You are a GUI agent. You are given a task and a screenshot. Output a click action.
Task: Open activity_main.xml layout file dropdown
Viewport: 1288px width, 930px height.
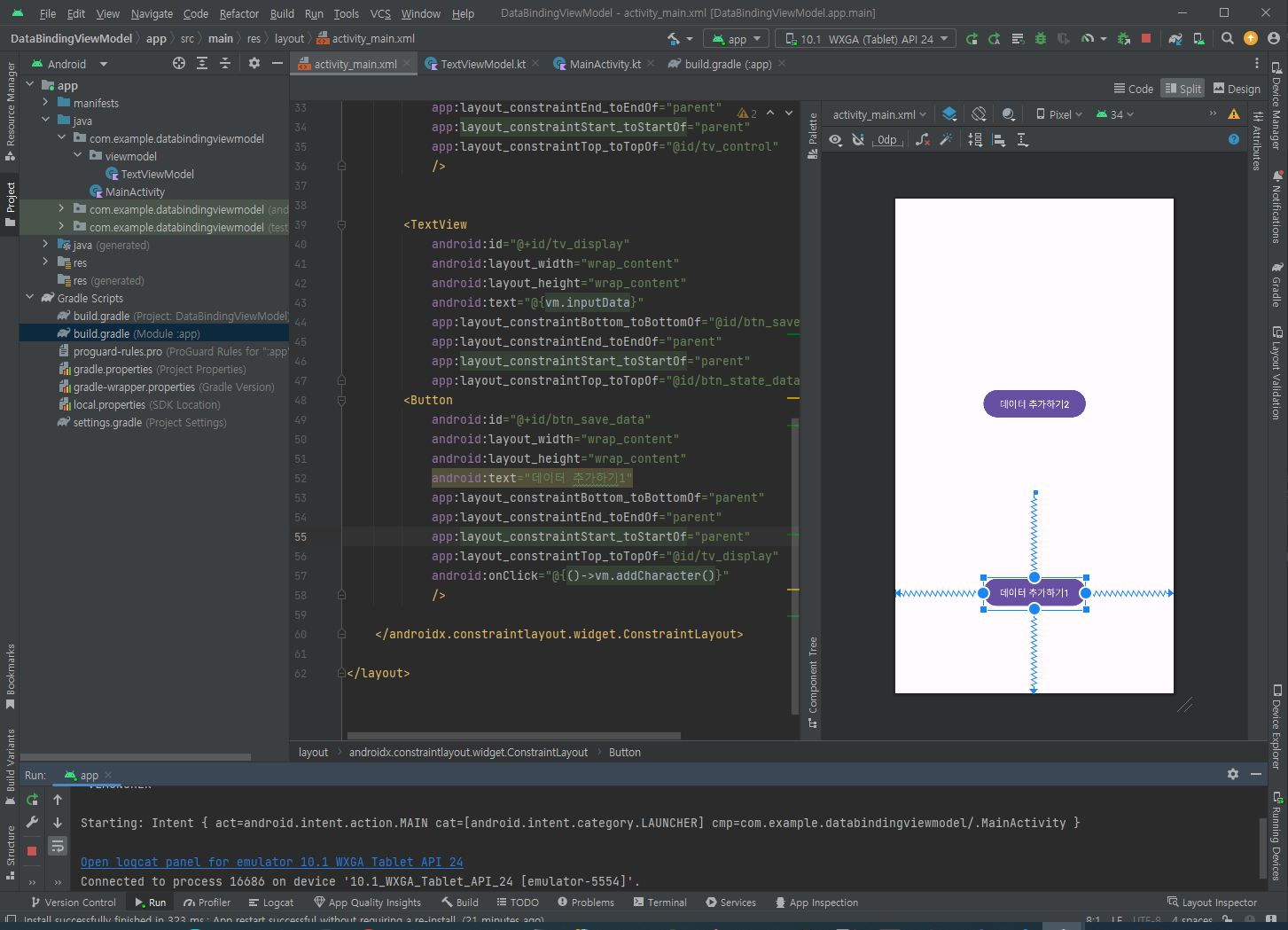(879, 114)
